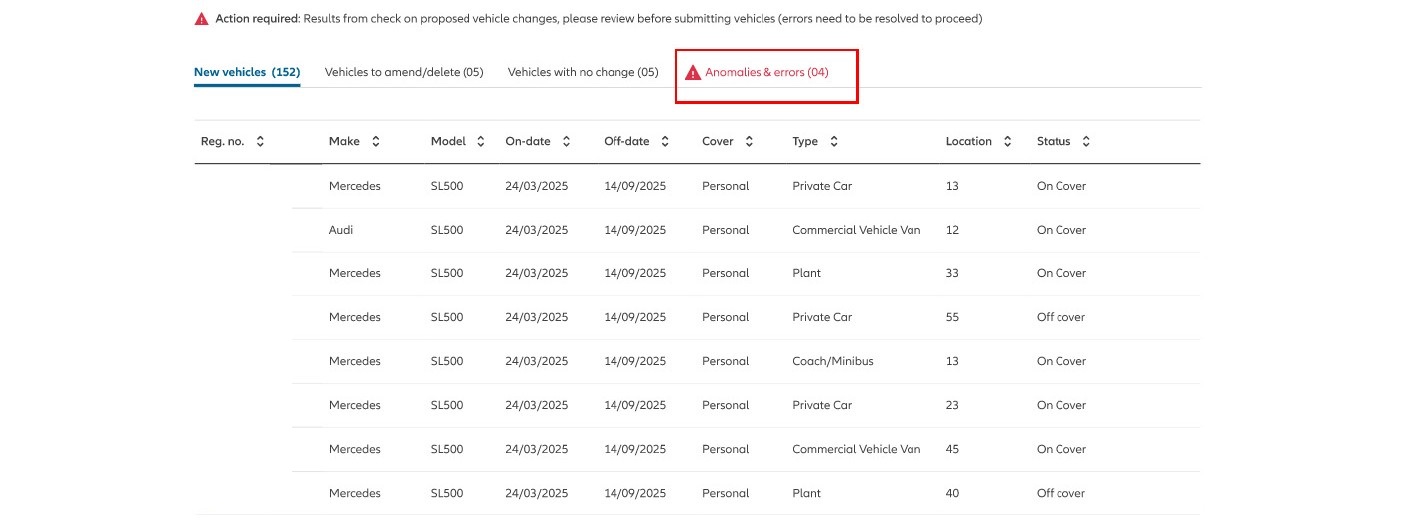
Task: Click Private Car in Location 55 row
Action: coord(822,317)
